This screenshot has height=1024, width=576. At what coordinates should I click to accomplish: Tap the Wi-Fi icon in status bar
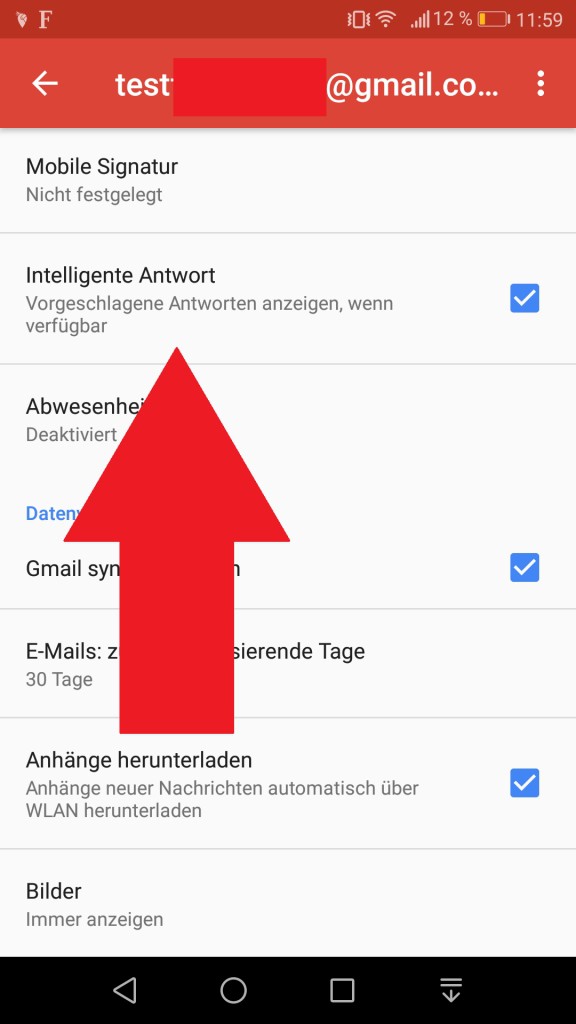386,20
